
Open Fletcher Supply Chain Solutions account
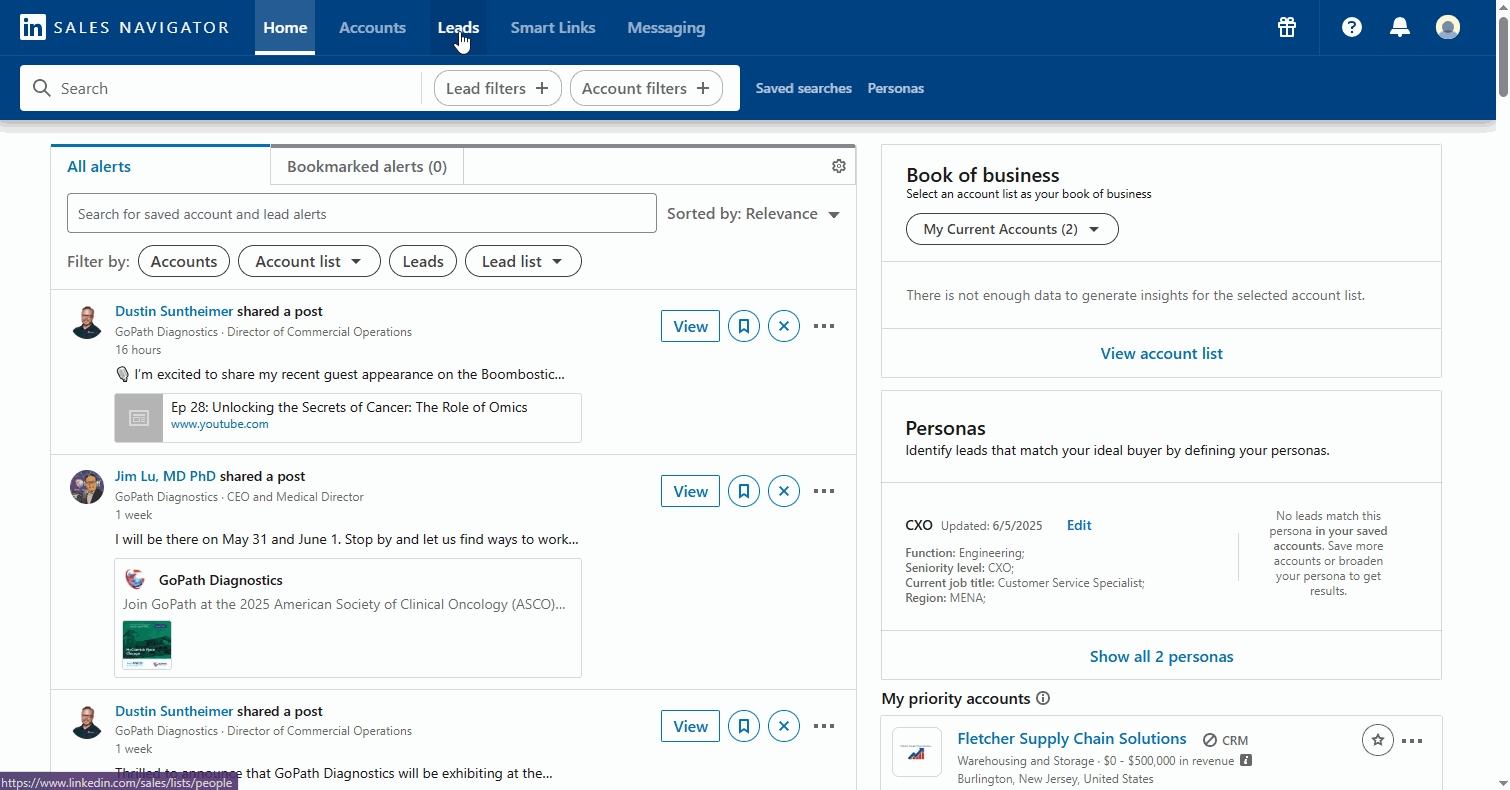click(x=1072, y=739)
